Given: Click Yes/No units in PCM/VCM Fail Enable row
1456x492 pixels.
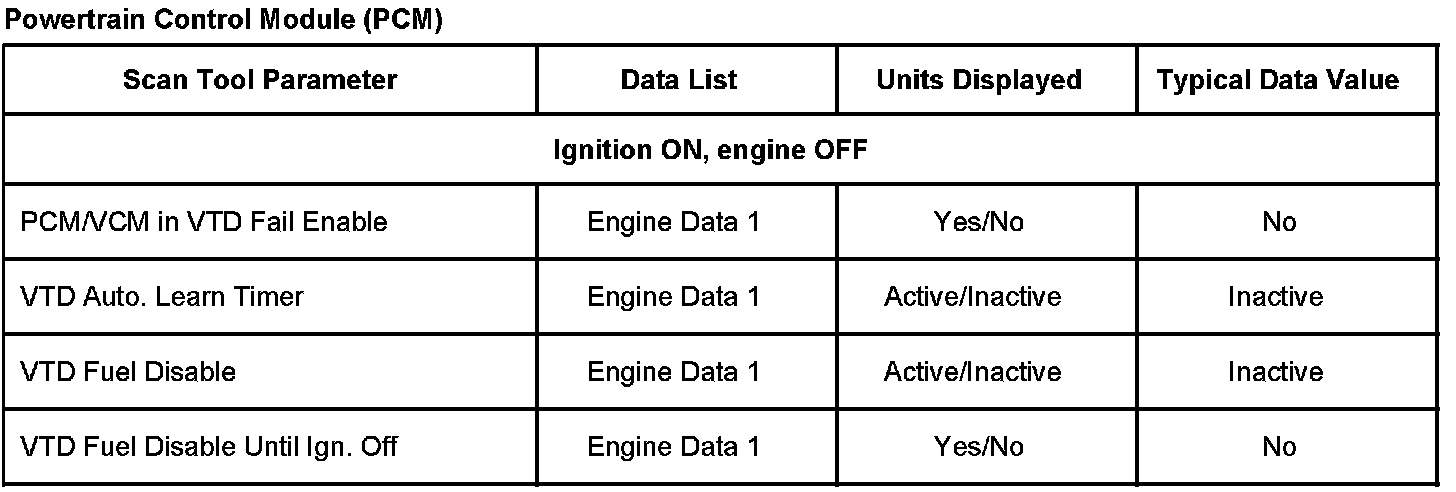Looking at the screenshot, I should click(978, 222).
